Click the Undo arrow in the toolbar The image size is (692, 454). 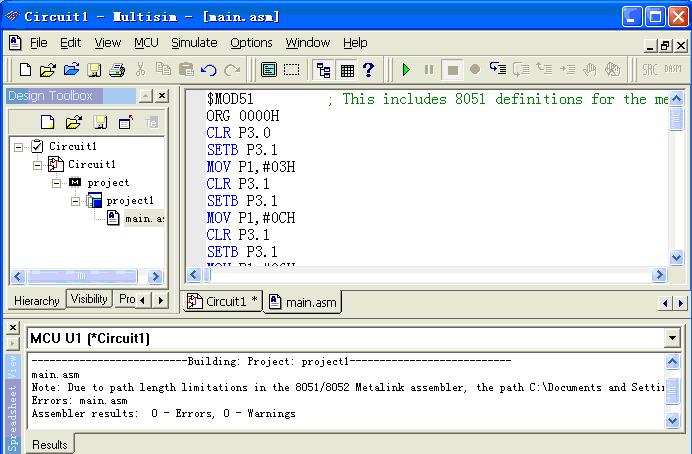click(x=209, y=70)
